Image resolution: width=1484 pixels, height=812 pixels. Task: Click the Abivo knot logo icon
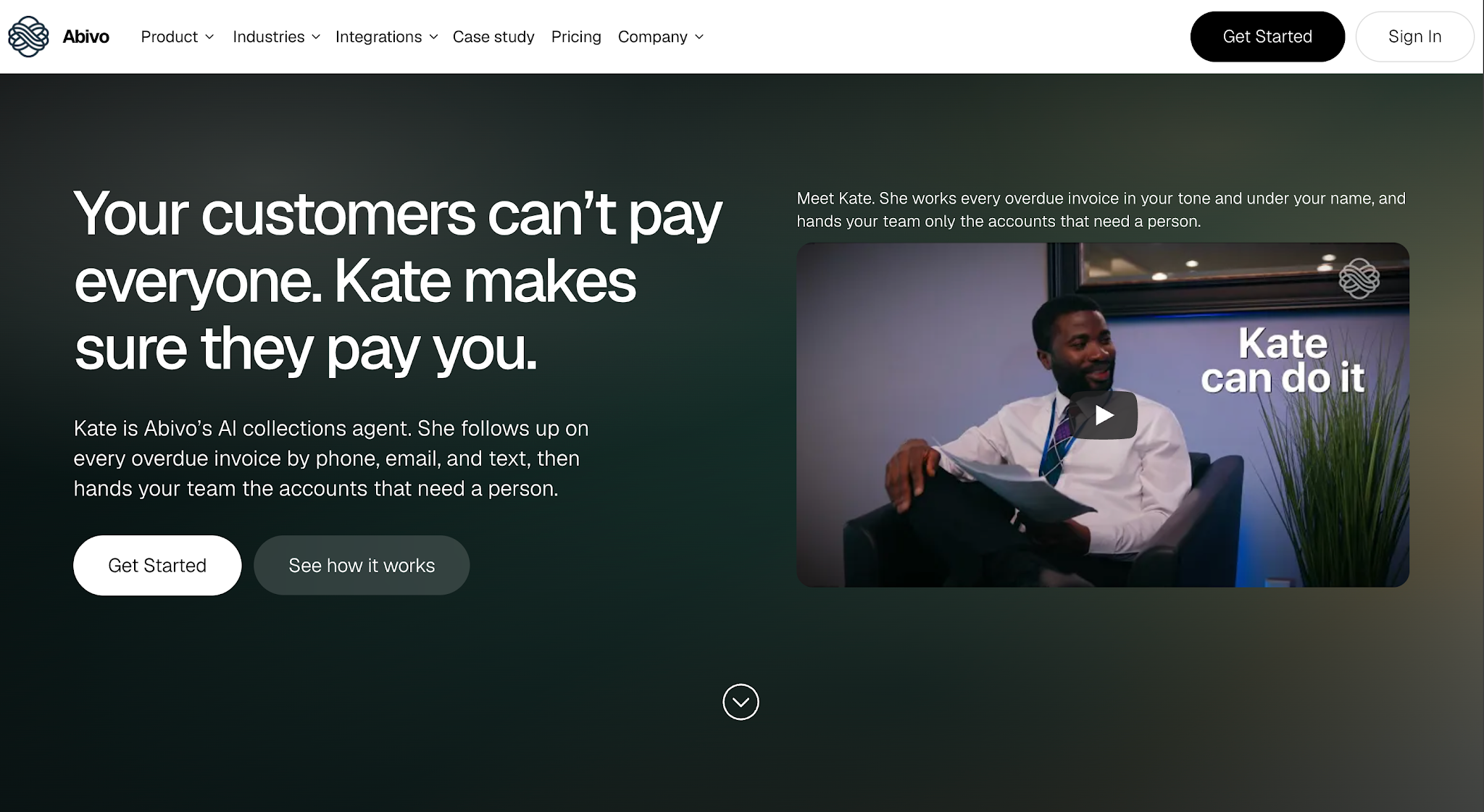pyautogui.click(x=28, y=36)
